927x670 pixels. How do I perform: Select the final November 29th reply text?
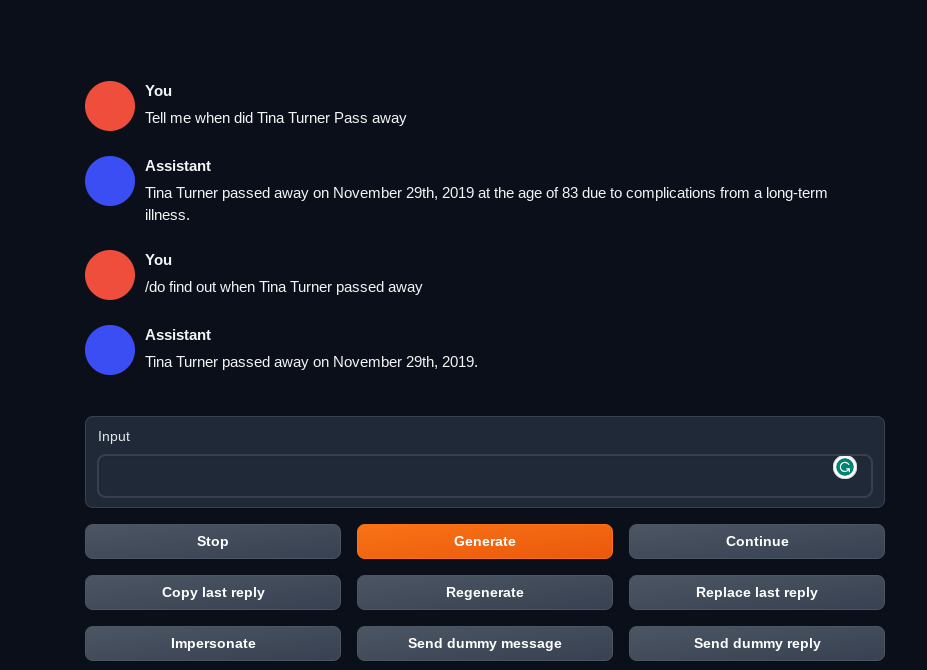[x=311, y=362]
